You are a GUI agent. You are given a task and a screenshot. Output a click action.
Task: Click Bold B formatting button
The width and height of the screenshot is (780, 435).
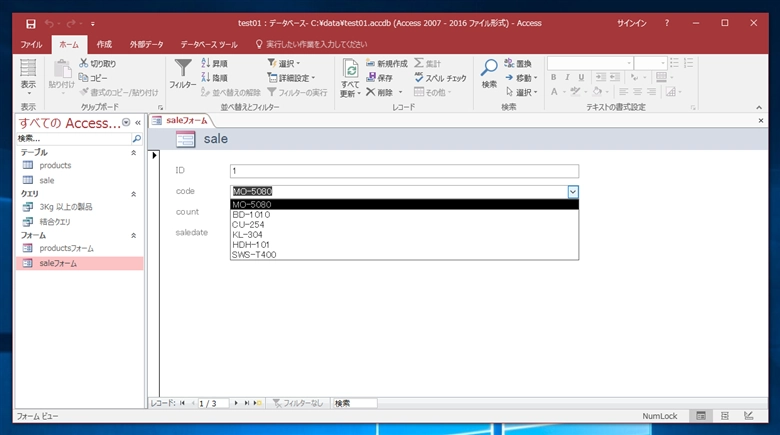[x=554, y=77]
